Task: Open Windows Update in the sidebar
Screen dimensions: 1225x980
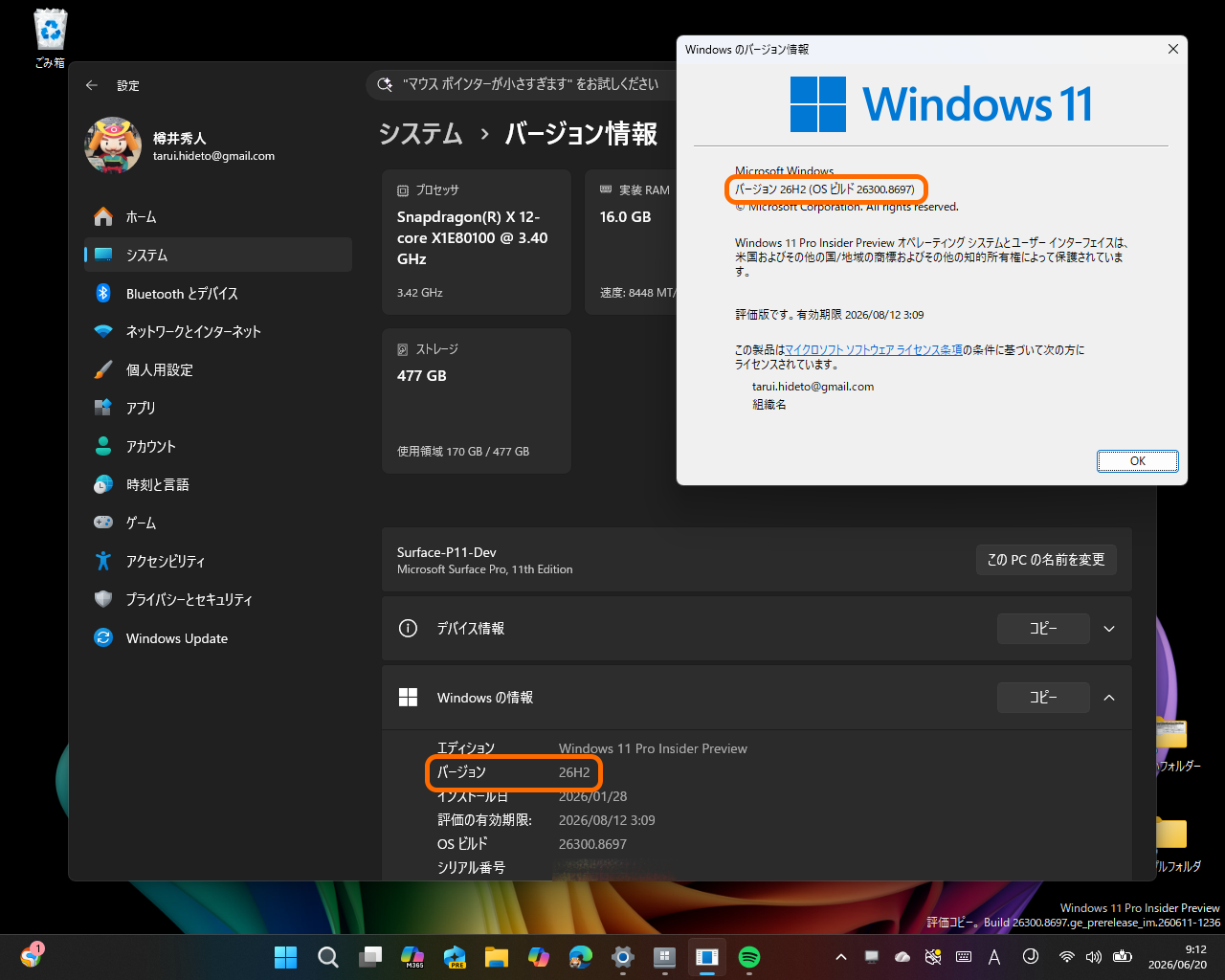Action: pyautogui.click(x=218, y=638)
